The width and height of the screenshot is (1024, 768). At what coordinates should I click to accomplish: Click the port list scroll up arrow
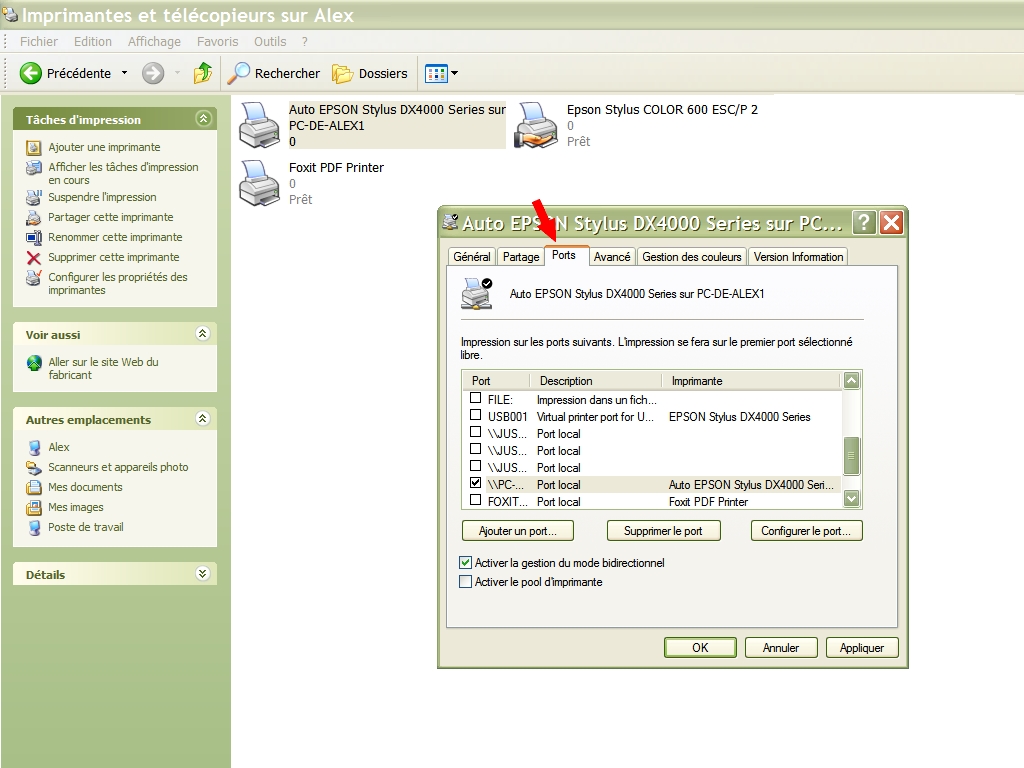851,381
